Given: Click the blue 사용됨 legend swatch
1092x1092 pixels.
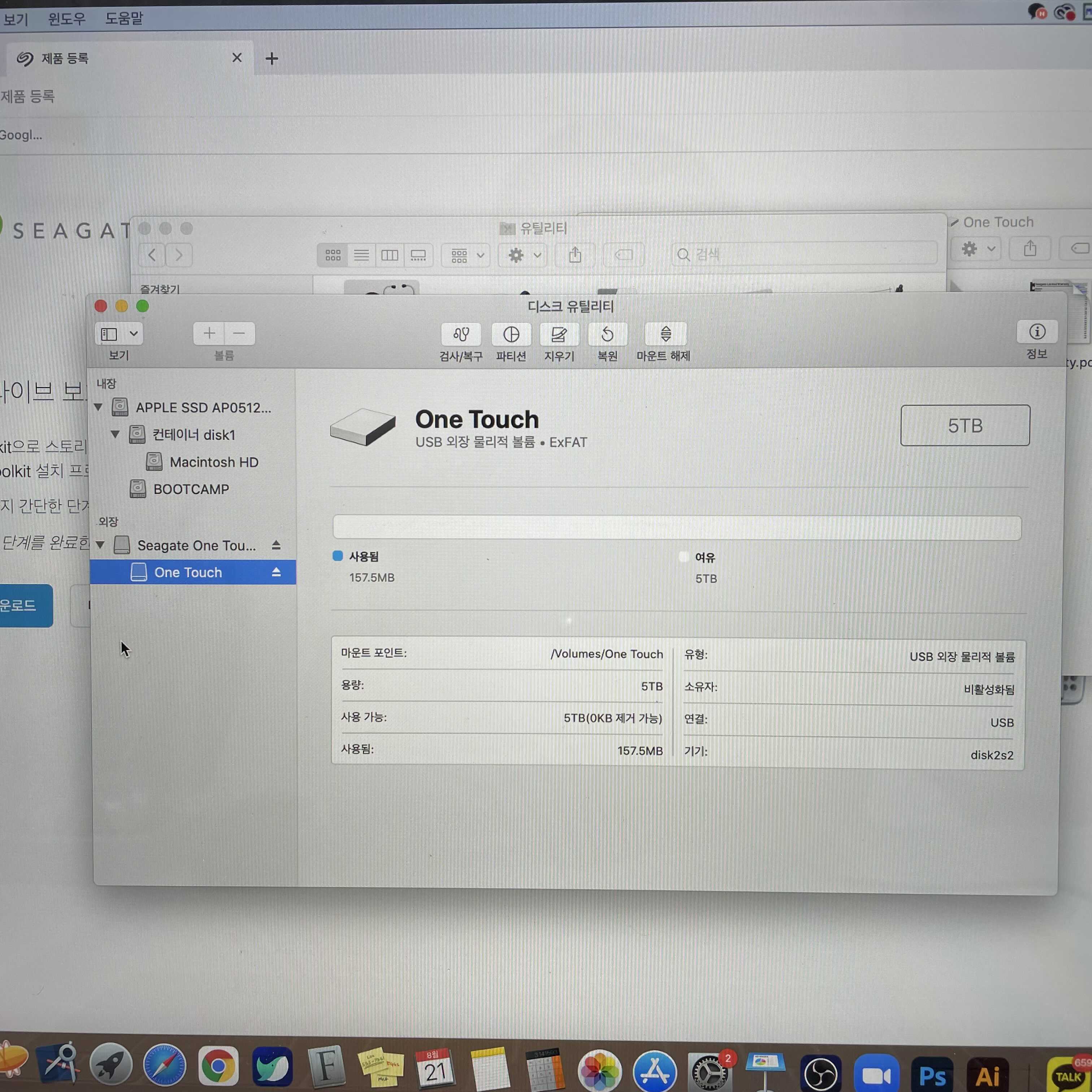Looking at the screenshot, I should tap(337, 556).
